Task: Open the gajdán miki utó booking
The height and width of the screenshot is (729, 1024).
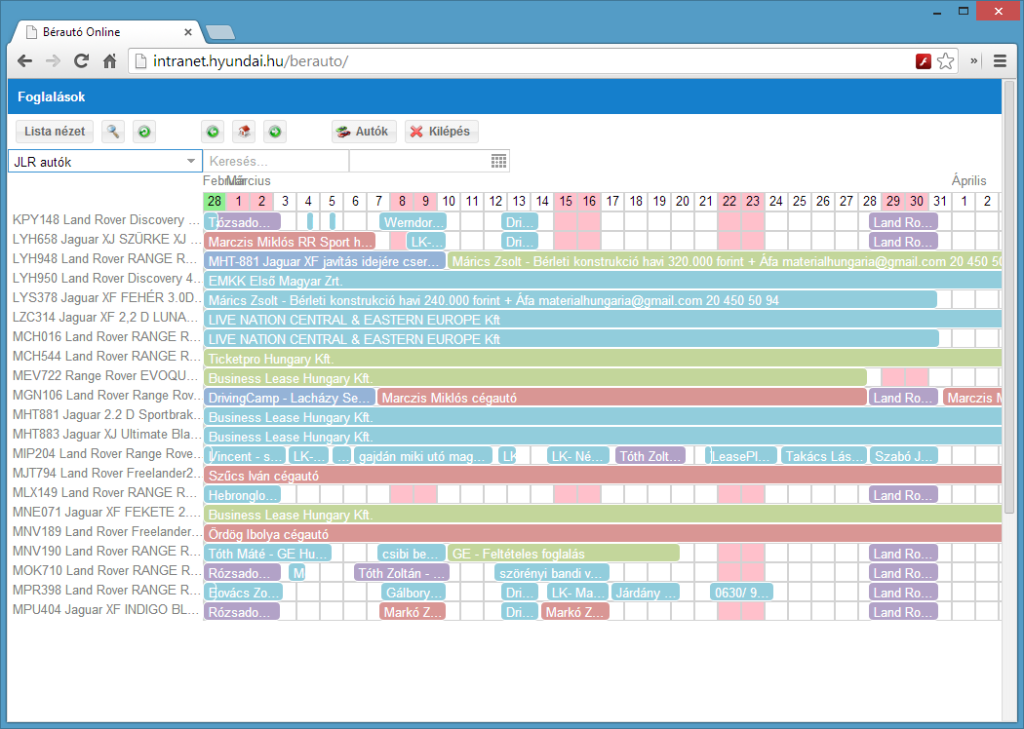Action: (x=423, y=456)
